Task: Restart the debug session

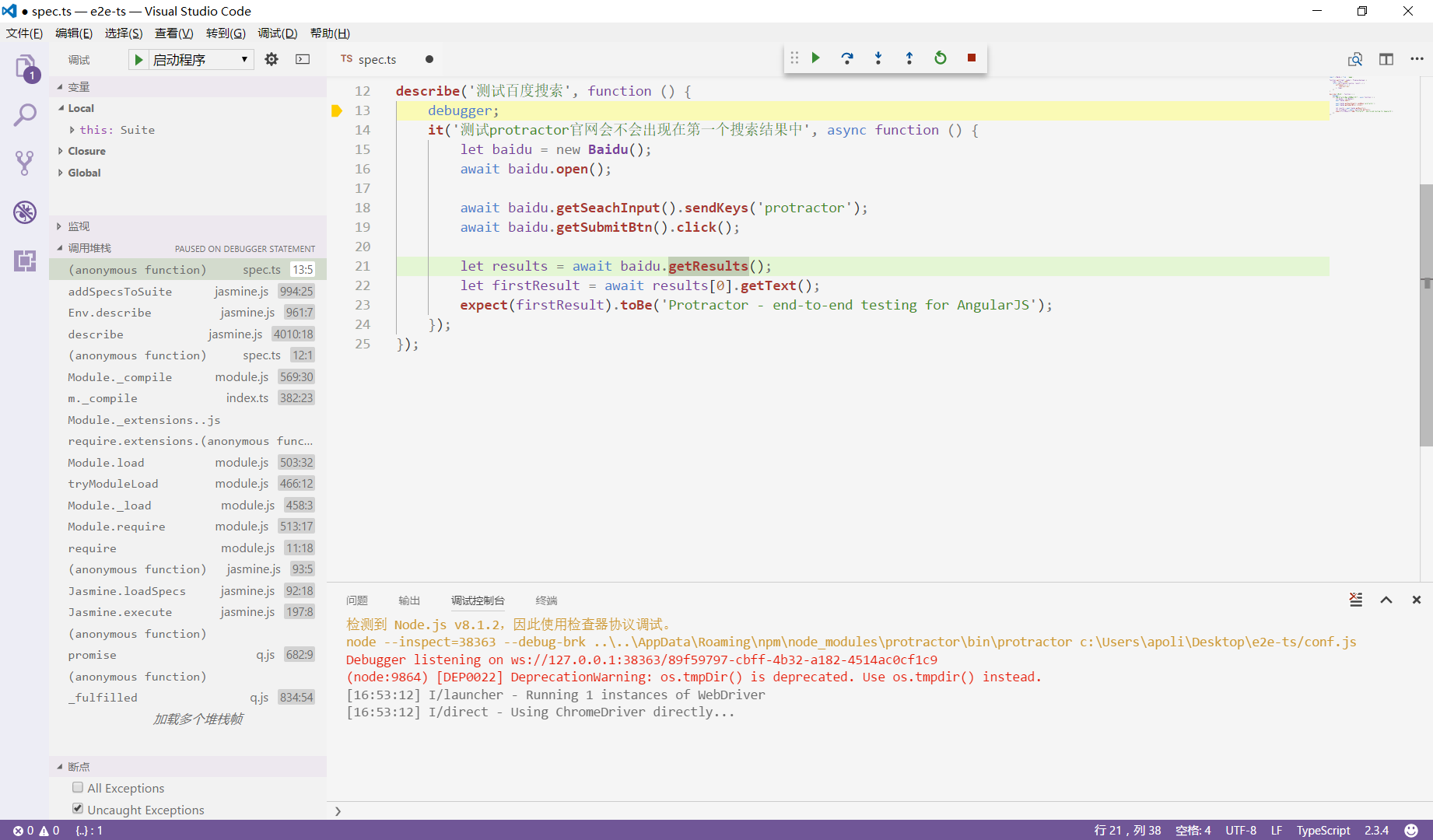Action: point(941,58)
